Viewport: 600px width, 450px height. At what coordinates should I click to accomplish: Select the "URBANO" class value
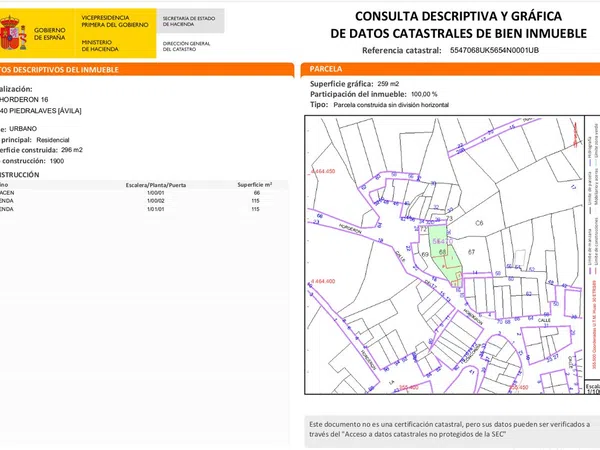23,129
